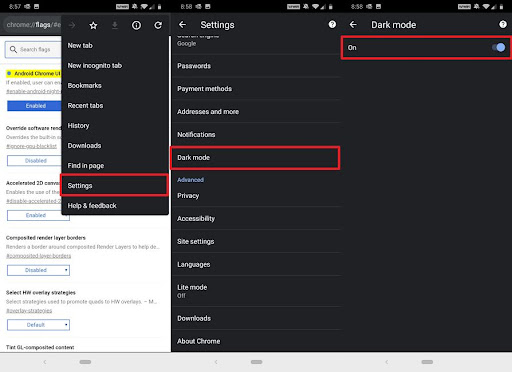Open Disabled dropdown for Composited render layer borders
Image resolution: width=512 pixels, height=372 pixels.
(38, 270)
